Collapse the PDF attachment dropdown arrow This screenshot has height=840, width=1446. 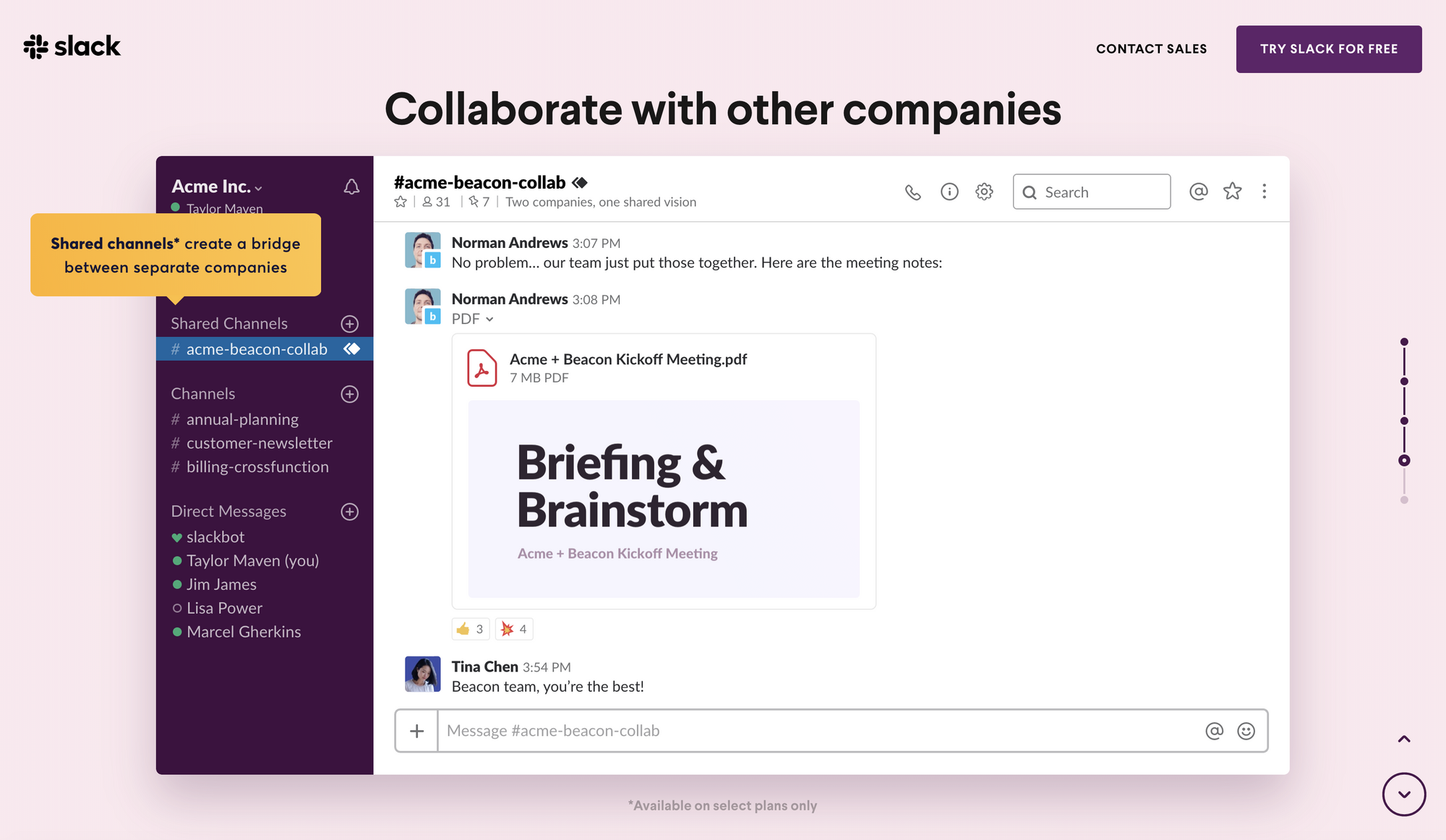pyautogui.click(x=489, y=320)
